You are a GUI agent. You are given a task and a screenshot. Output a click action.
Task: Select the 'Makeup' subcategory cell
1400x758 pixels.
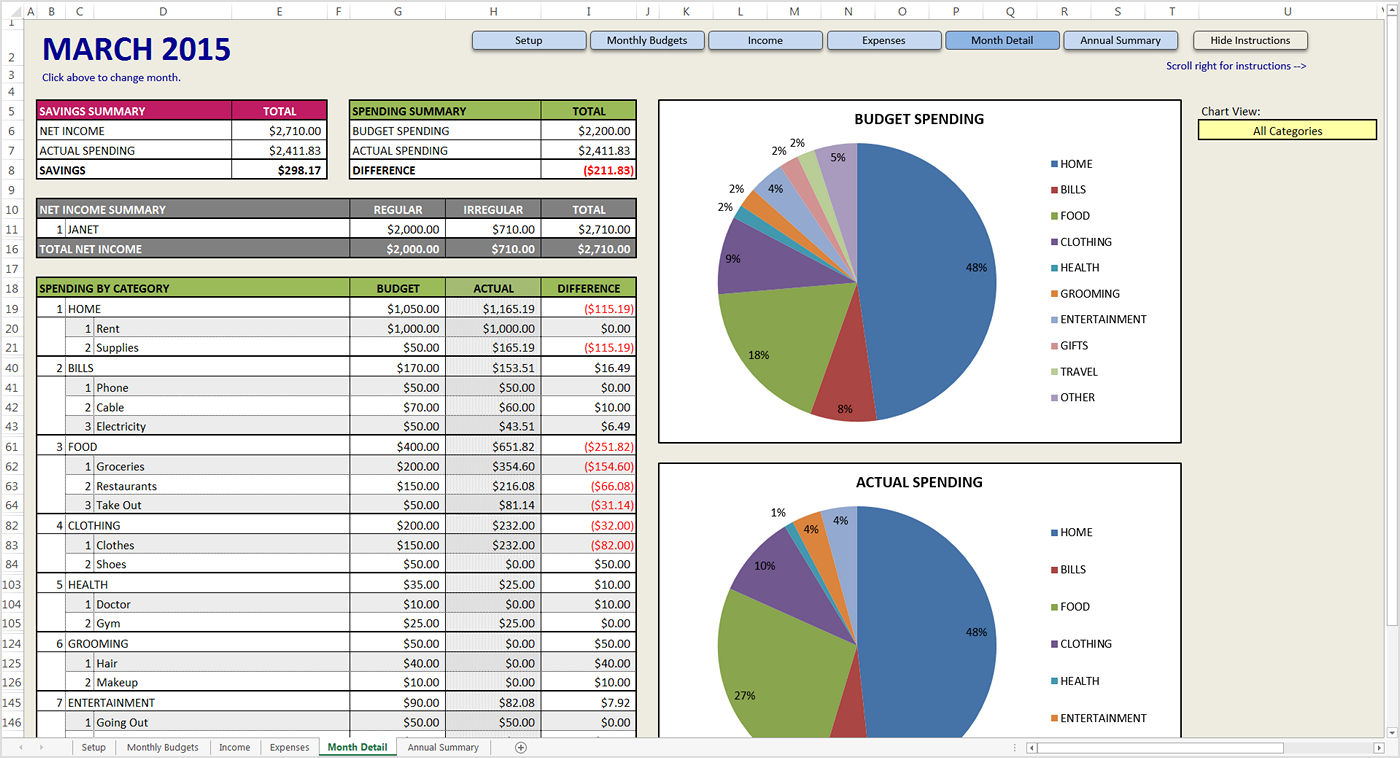point(222,683)
